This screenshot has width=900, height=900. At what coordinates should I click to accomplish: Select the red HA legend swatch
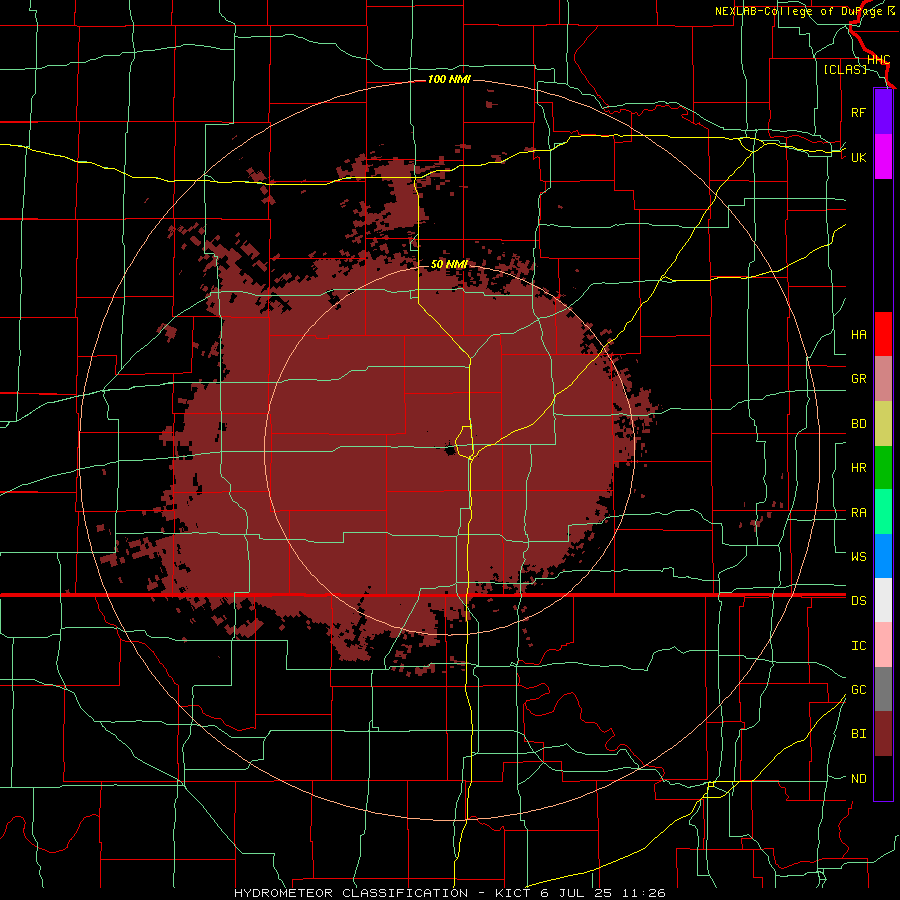883,334
